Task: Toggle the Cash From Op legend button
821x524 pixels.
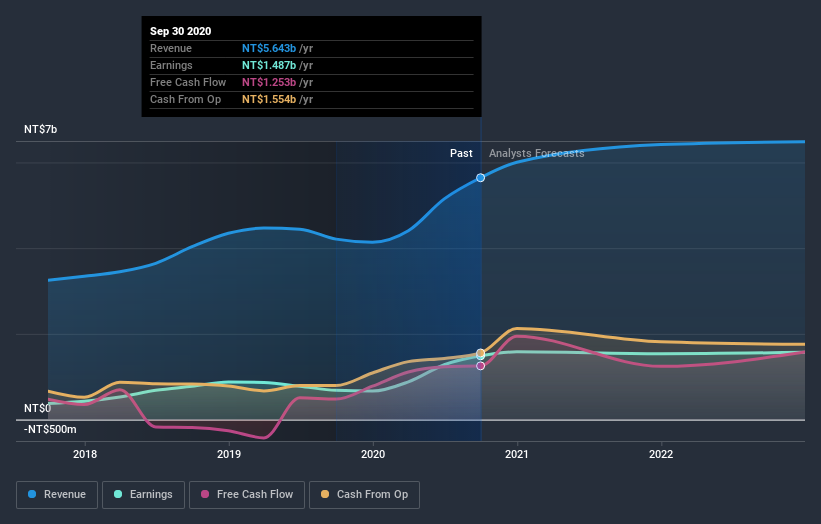Action: [364, 495]
